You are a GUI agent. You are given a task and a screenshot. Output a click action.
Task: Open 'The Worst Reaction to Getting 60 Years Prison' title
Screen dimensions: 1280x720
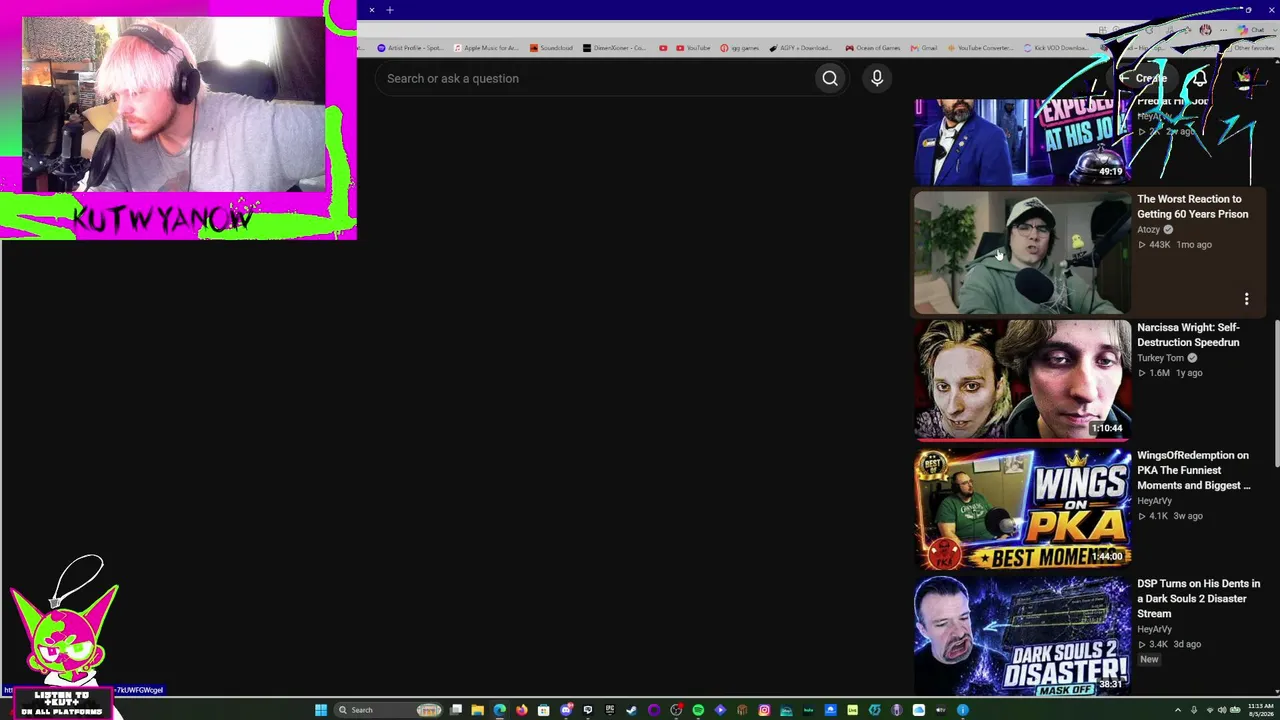coord(1192,206)
